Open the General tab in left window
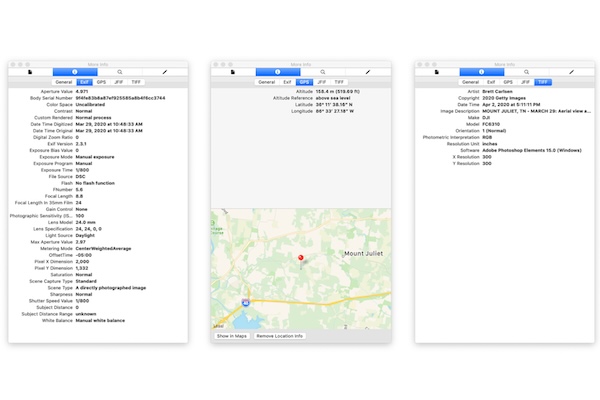The width and height of the screenshot is (600, 400). tap(64, 82)
